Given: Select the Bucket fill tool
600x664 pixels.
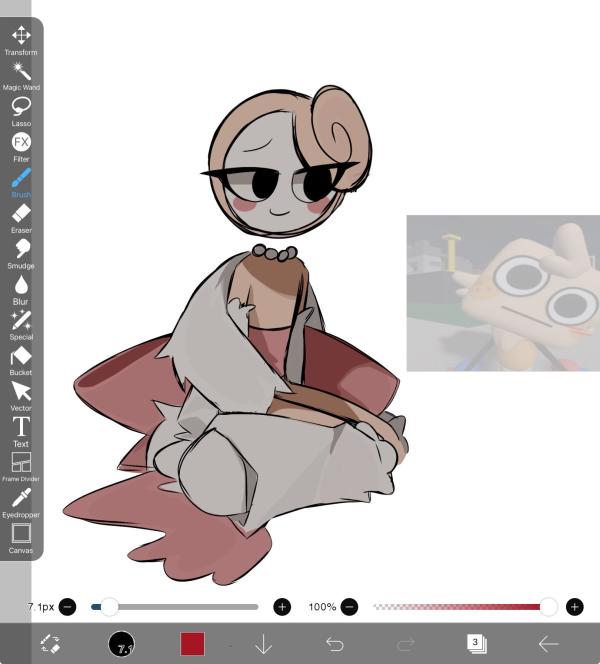Looking at the screenshot, I should click(x=21, y=361).
